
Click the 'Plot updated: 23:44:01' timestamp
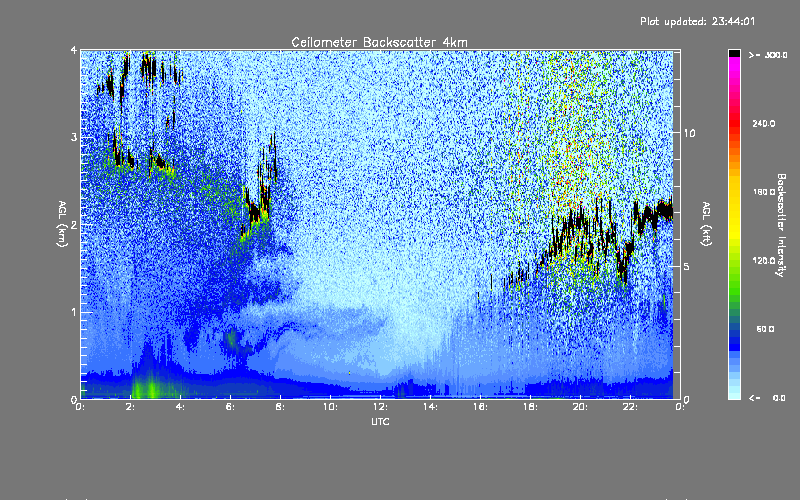697,21
